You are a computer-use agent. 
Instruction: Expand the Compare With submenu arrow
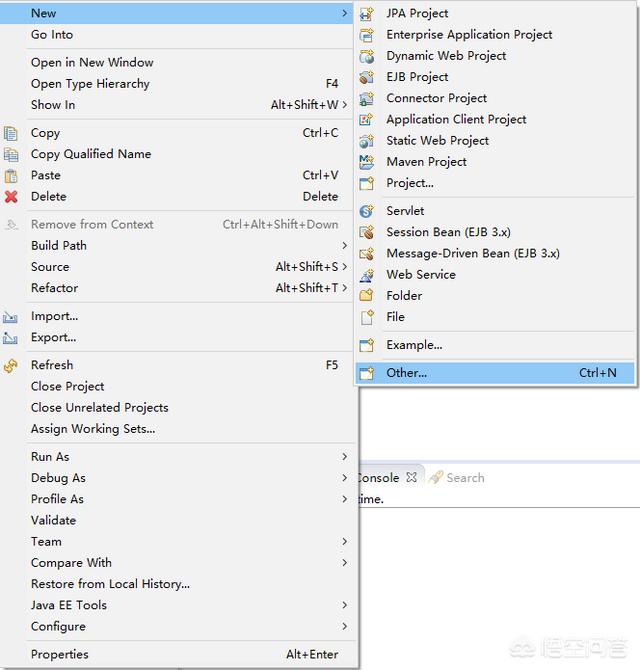[344, 563]
